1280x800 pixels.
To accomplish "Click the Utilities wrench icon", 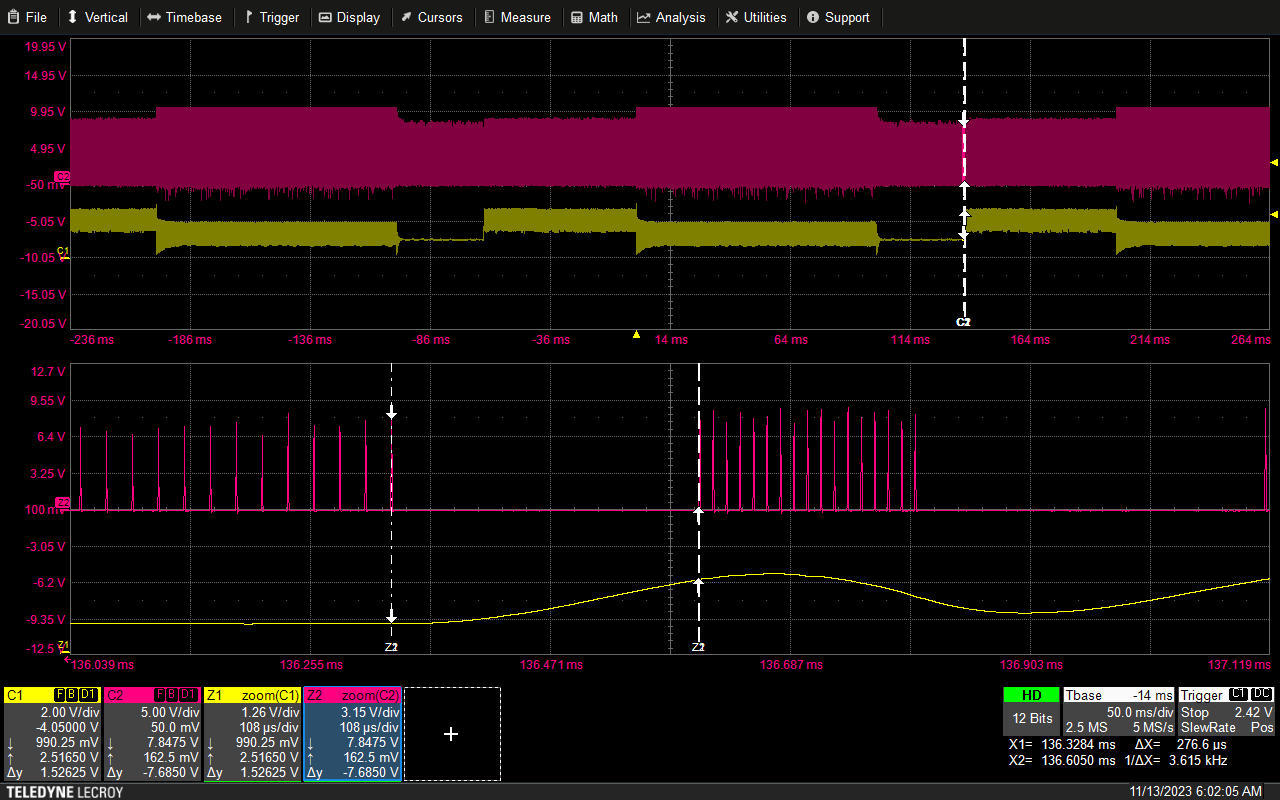I will (733, 17).
